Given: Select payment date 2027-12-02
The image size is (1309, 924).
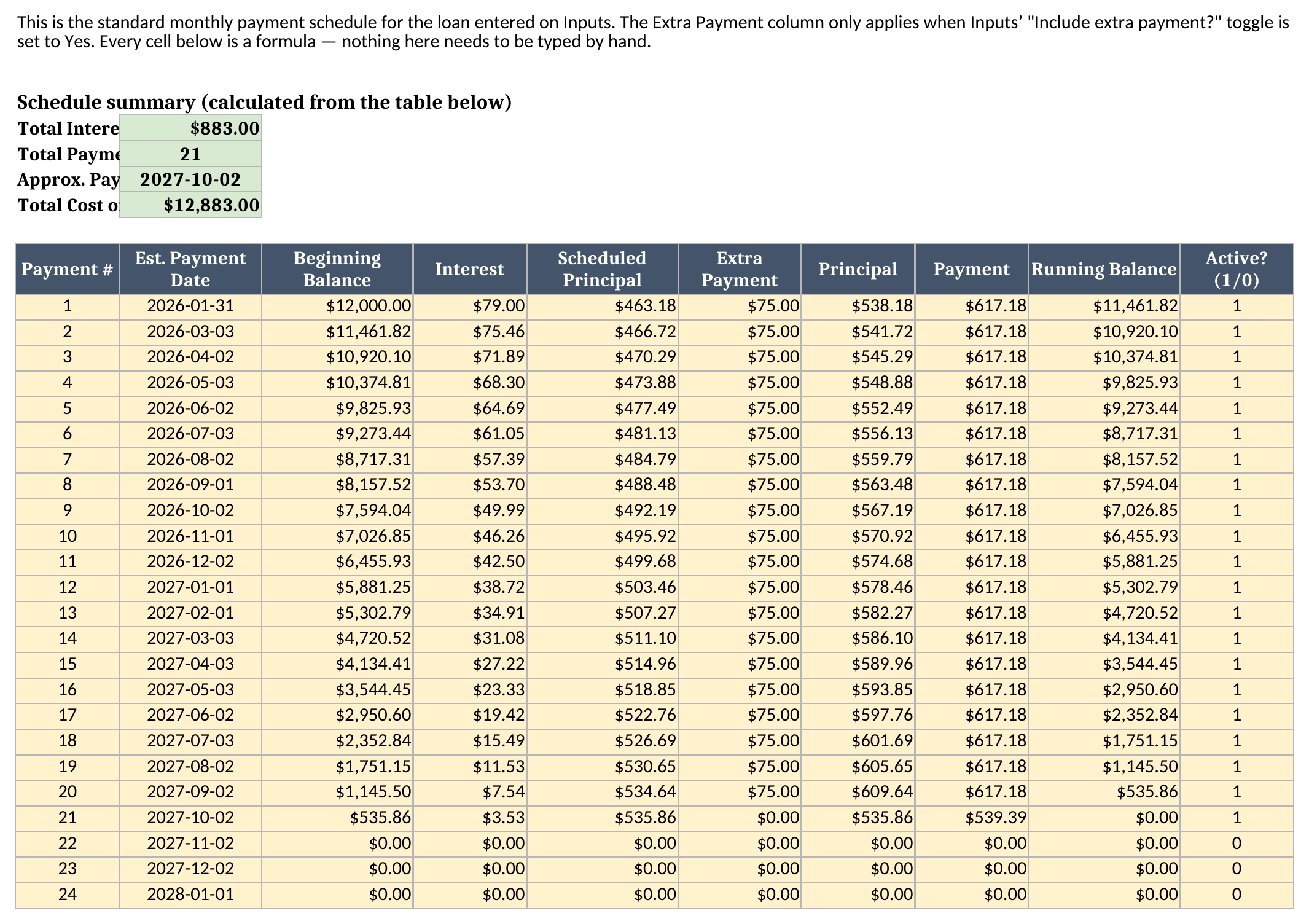Looking at the screenshot, I should tap(190, 869).
